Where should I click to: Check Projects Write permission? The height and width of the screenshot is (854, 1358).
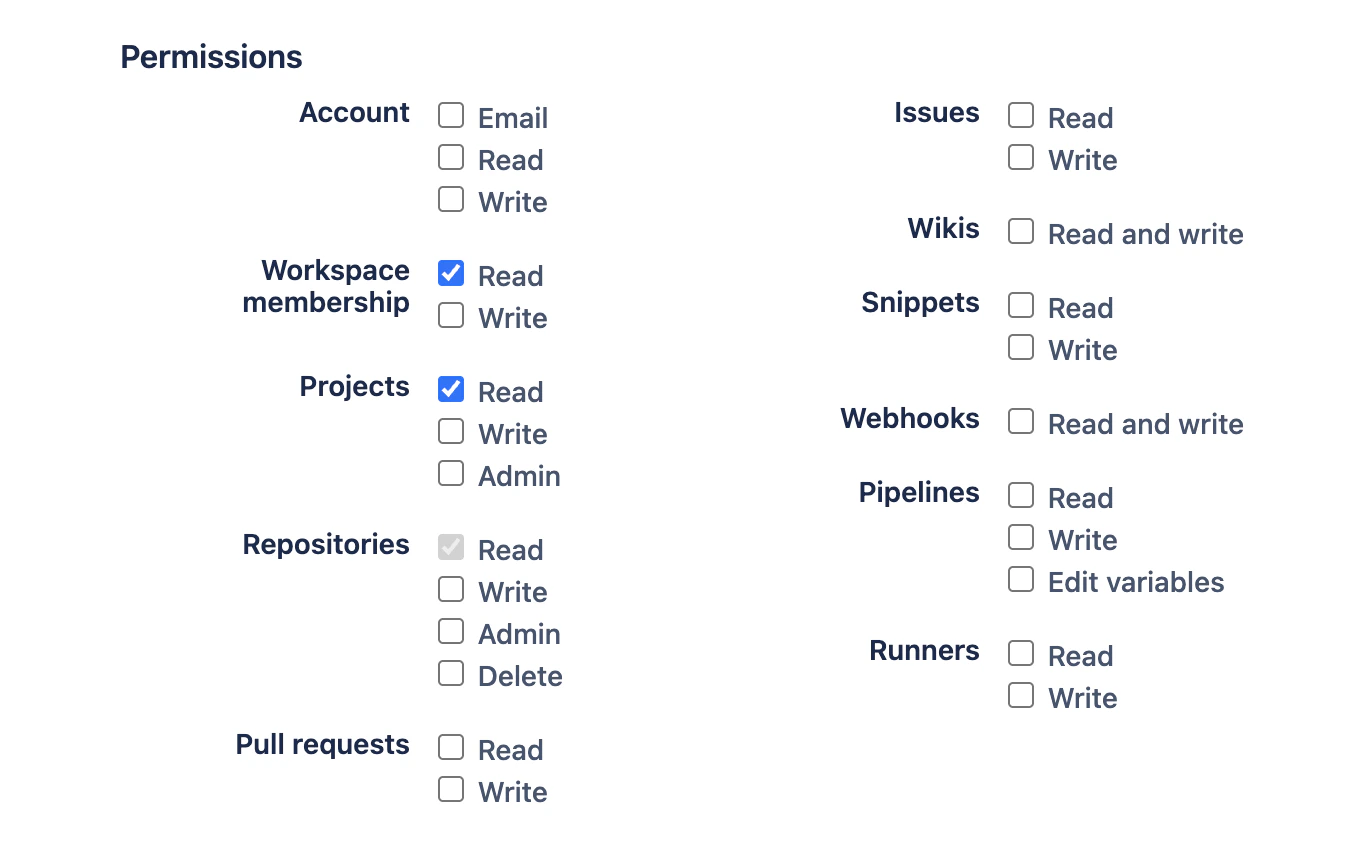pos(451,431)
